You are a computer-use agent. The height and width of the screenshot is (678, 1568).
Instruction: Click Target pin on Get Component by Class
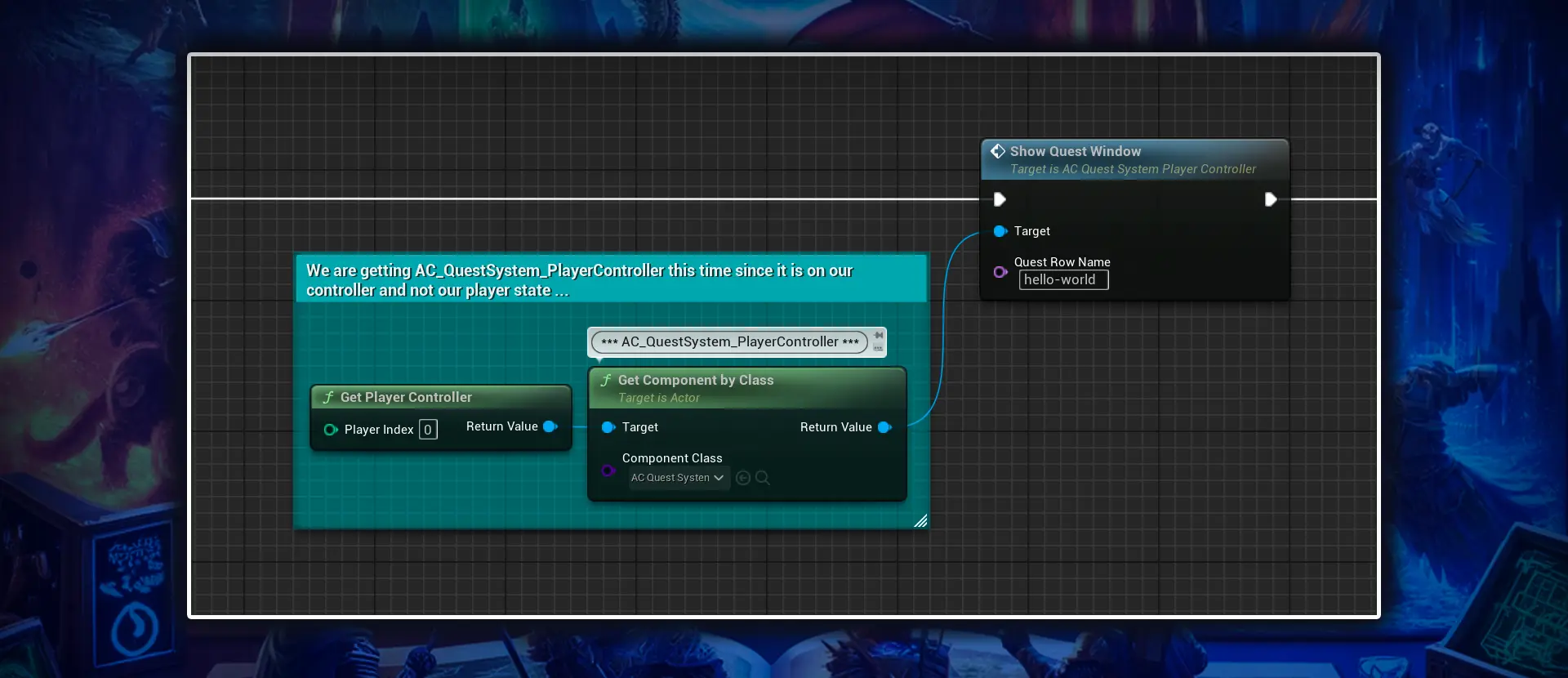click(x=608, y=427)
